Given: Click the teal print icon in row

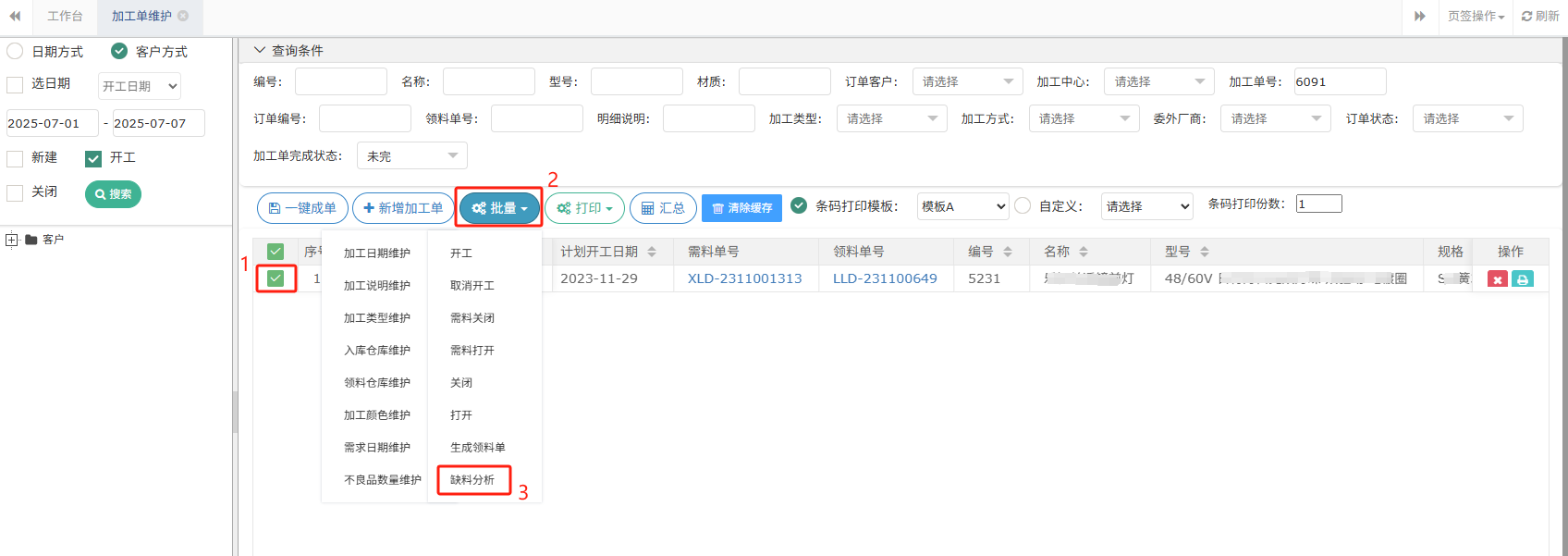Looking at the screenshot, I should pos(1522,279).
